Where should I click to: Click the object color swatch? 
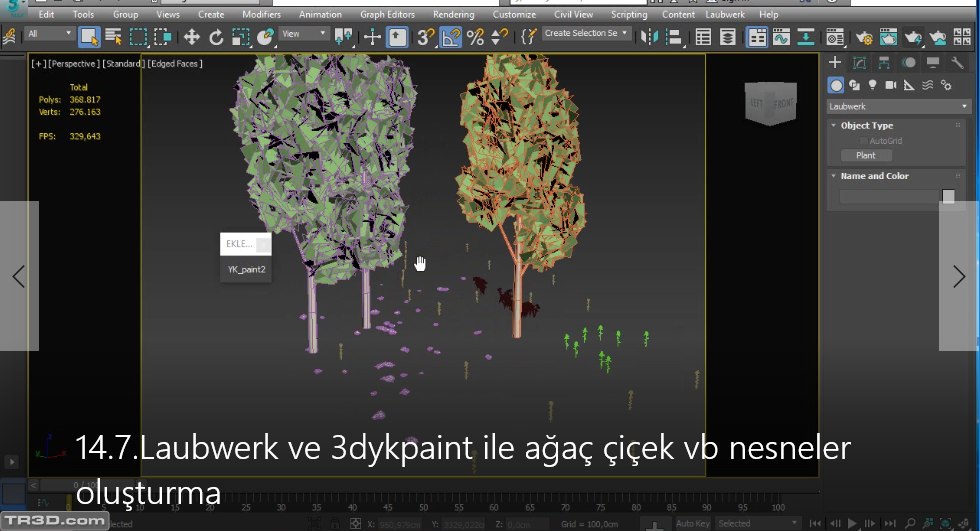point(948,197)
